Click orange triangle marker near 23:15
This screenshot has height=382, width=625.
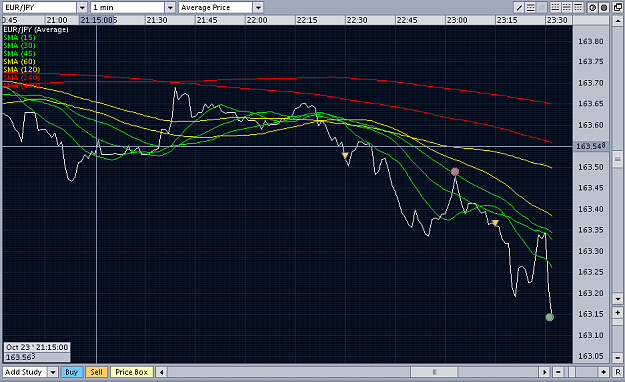(x=495, y=223)
